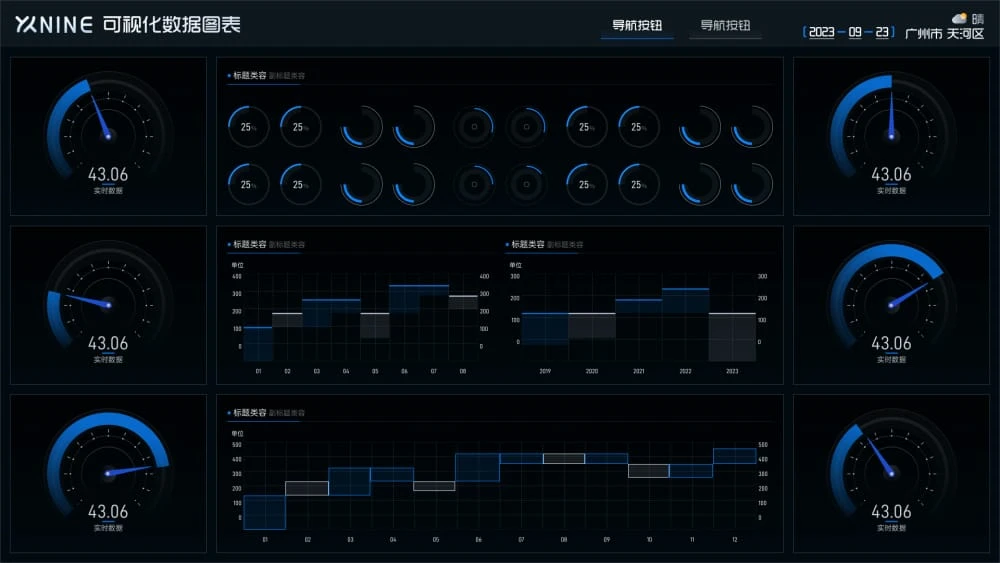Click the bottom-right gauge dial center

click(892, 472)
